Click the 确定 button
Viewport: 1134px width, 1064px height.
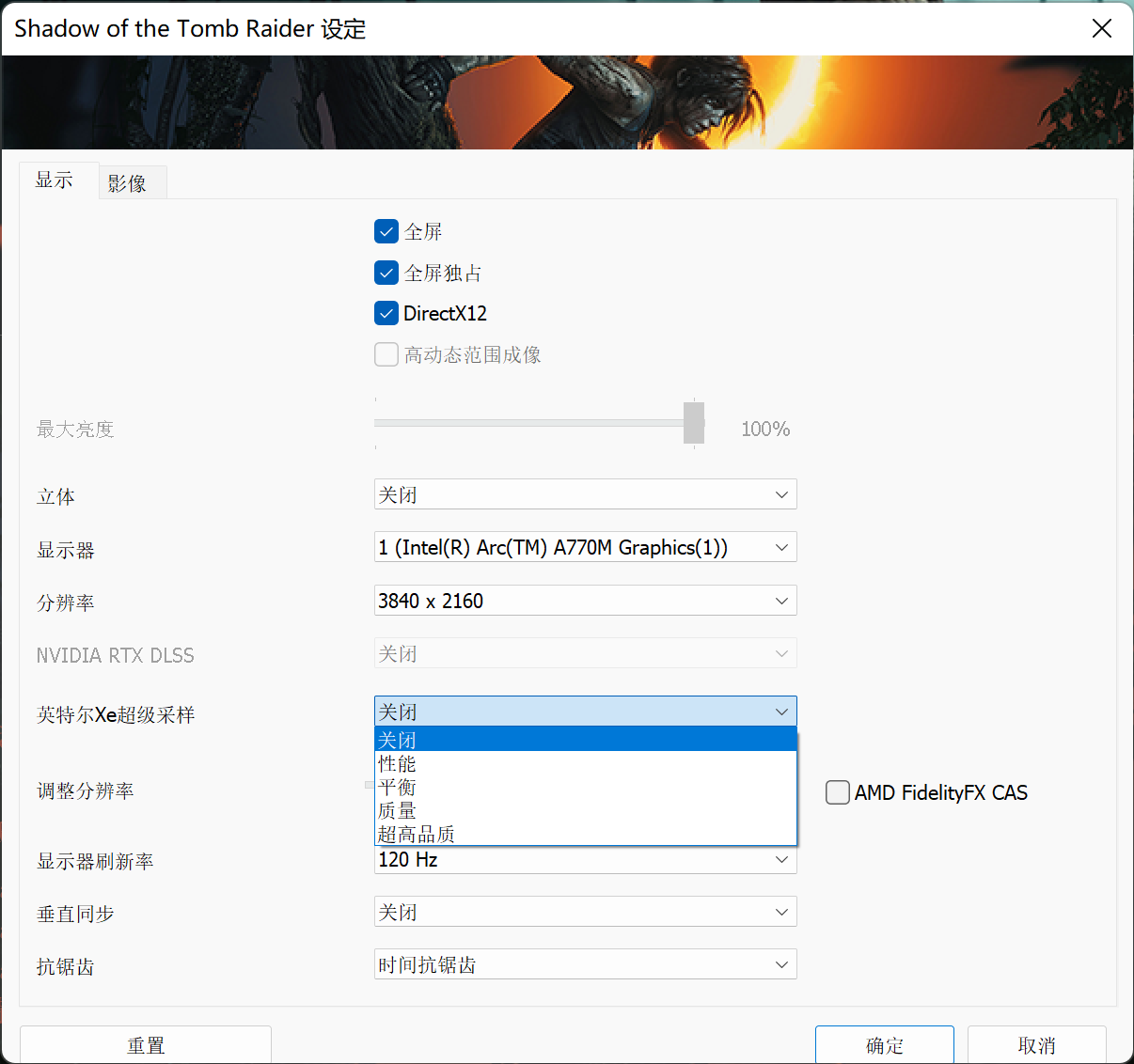tap(885, 1045)
